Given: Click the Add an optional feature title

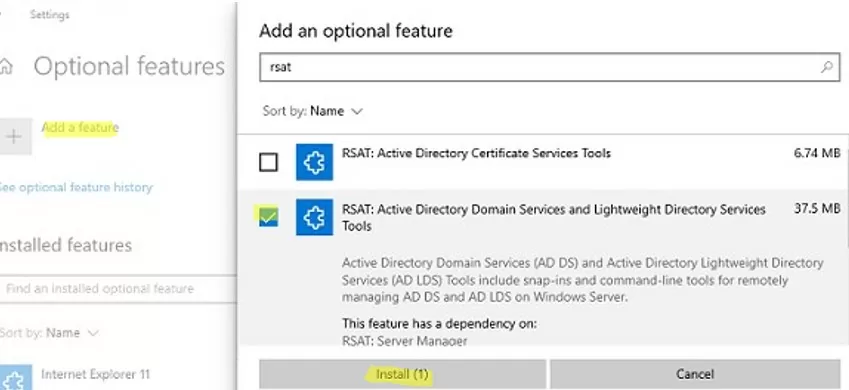Looking at the screenshot, I should click(356, 30).
